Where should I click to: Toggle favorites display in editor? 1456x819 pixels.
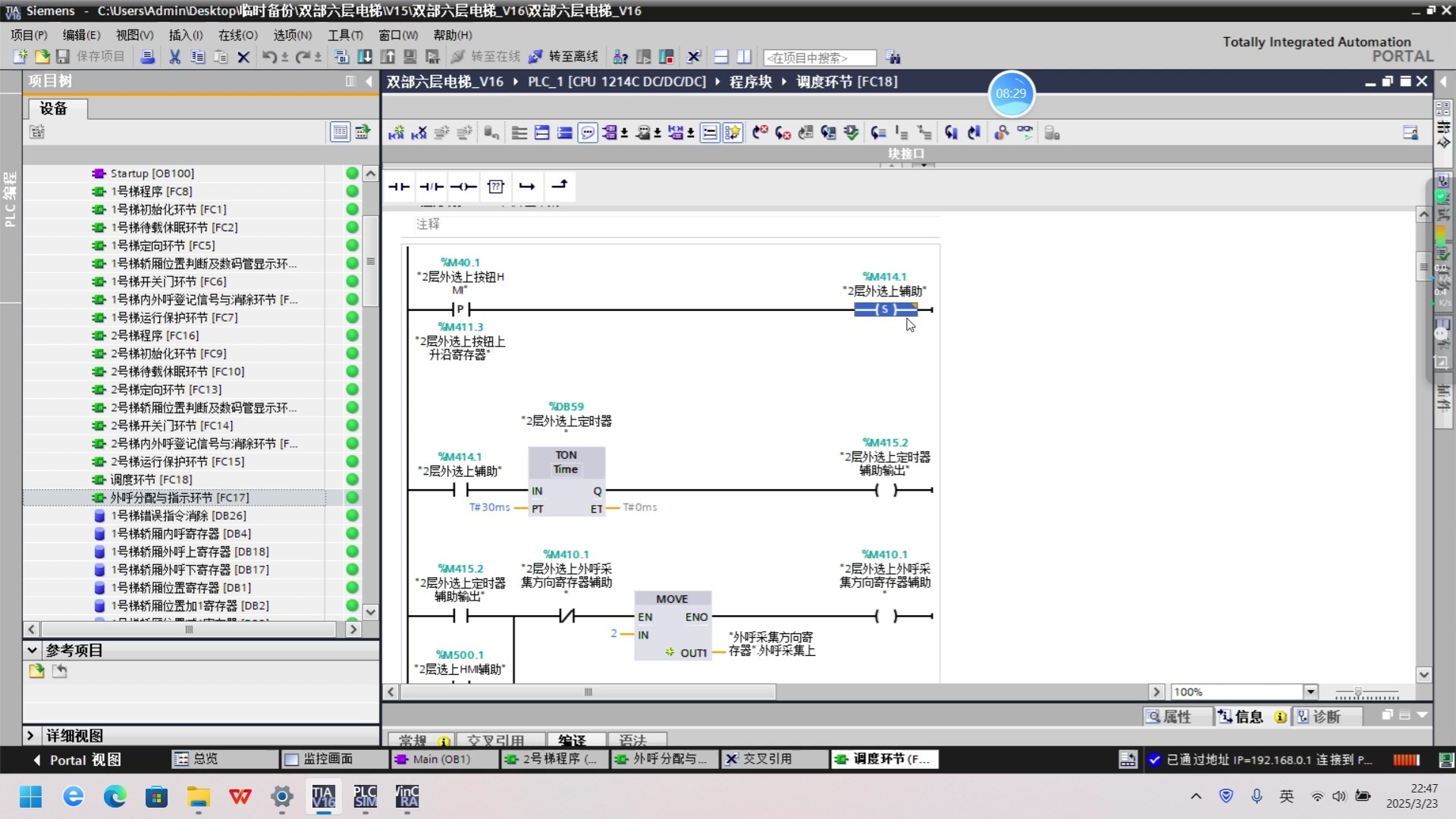732,133
